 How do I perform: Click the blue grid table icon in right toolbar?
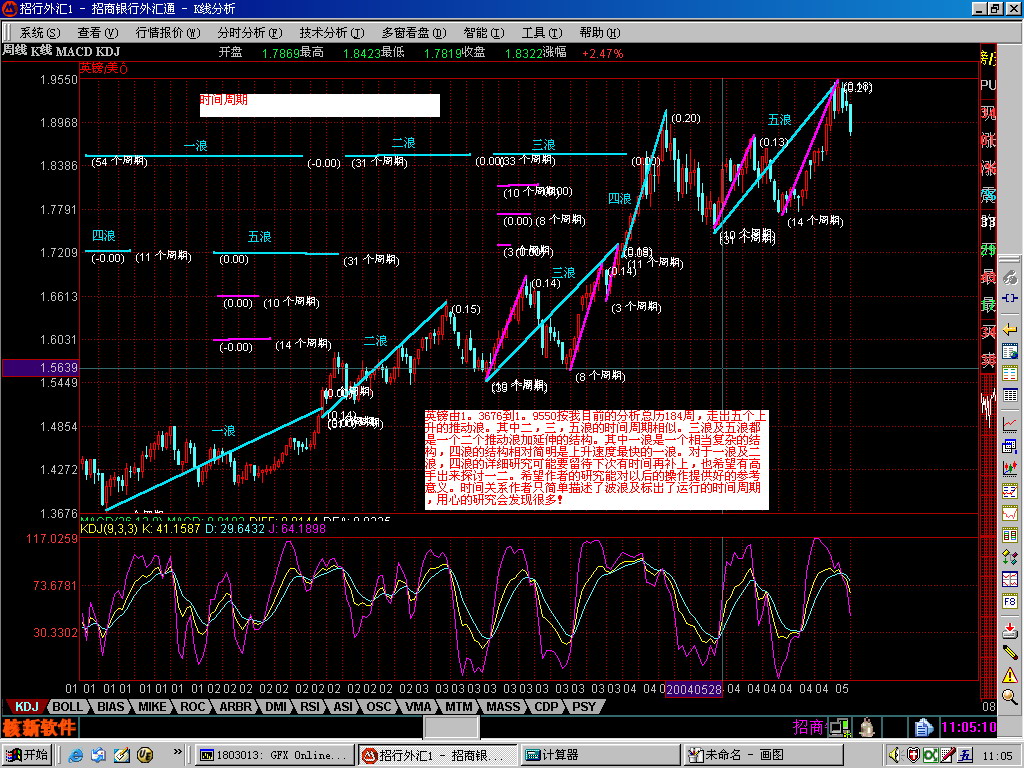(1010, 395)
